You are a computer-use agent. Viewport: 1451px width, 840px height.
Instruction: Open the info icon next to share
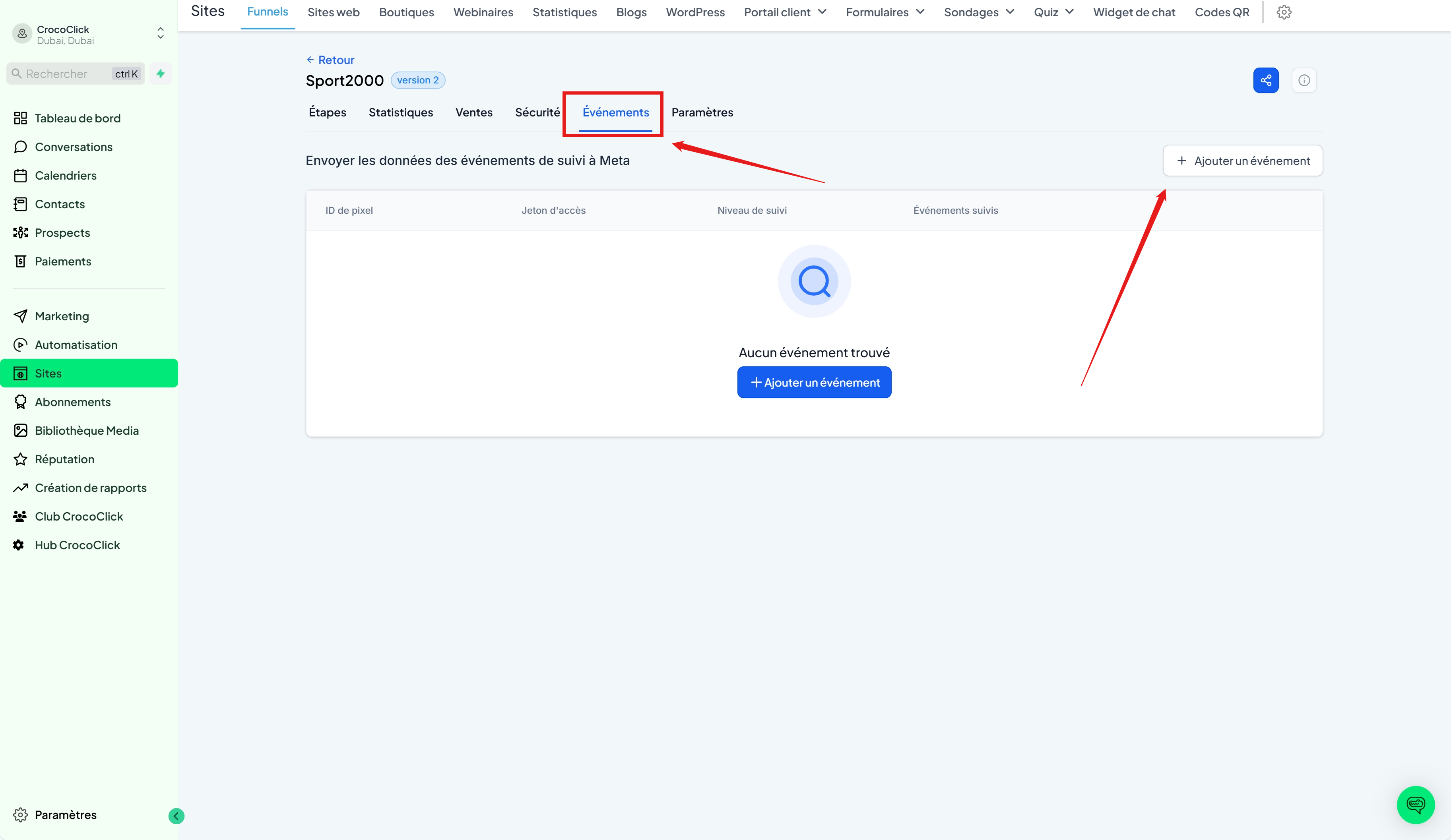click(1304, 80)
